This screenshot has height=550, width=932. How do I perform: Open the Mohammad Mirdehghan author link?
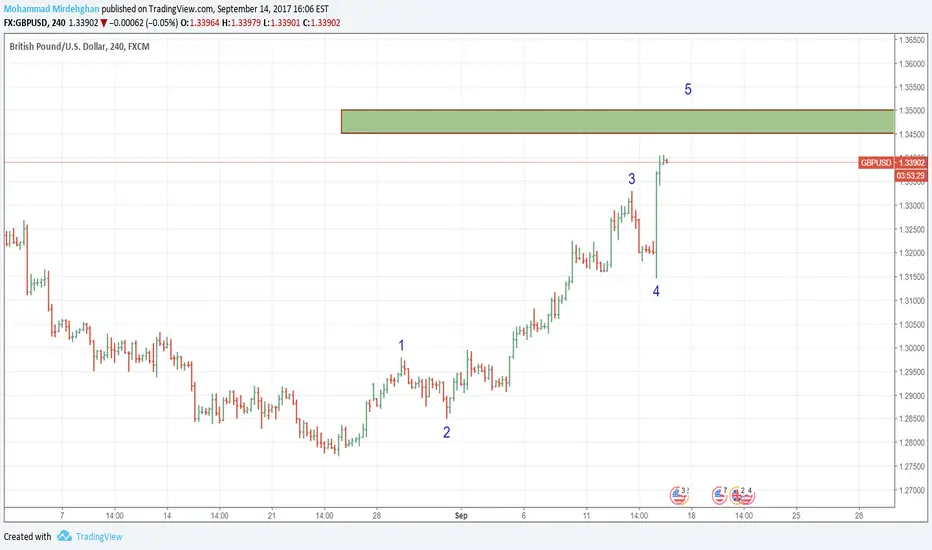[x=51, y=9]
